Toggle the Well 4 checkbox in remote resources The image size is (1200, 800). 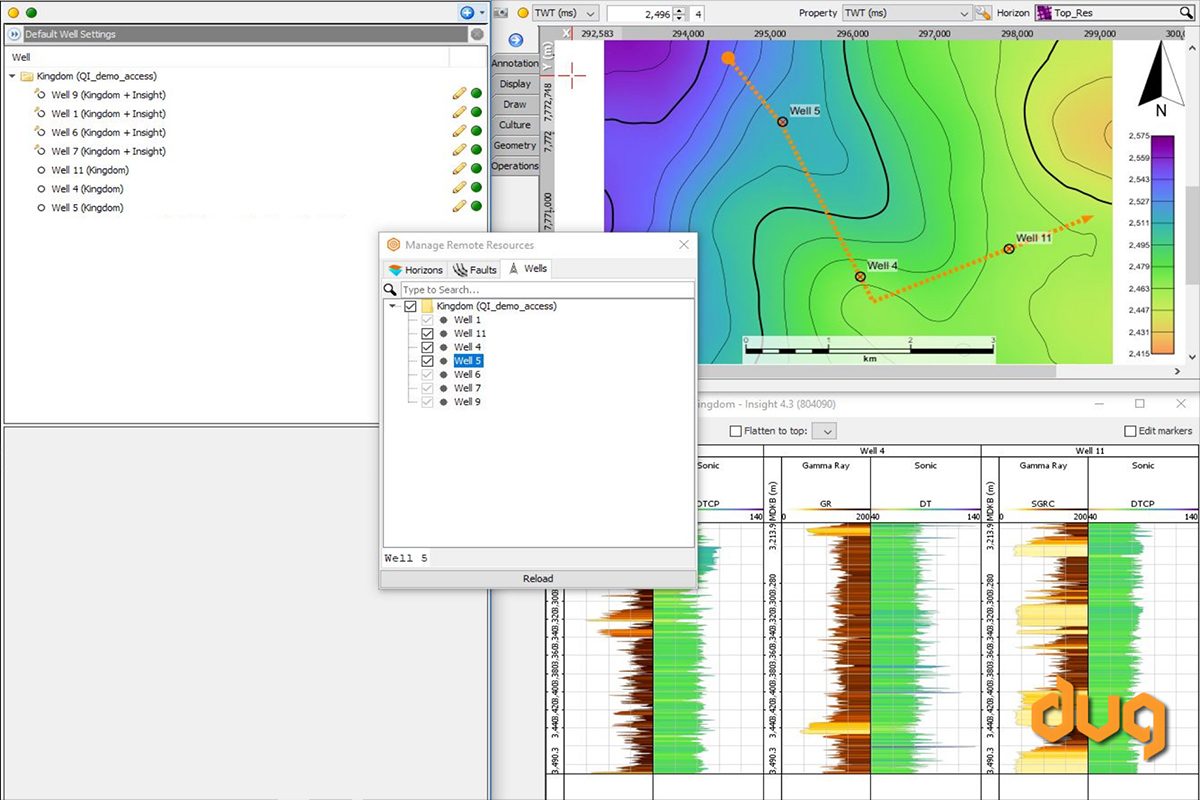[428, 347]
